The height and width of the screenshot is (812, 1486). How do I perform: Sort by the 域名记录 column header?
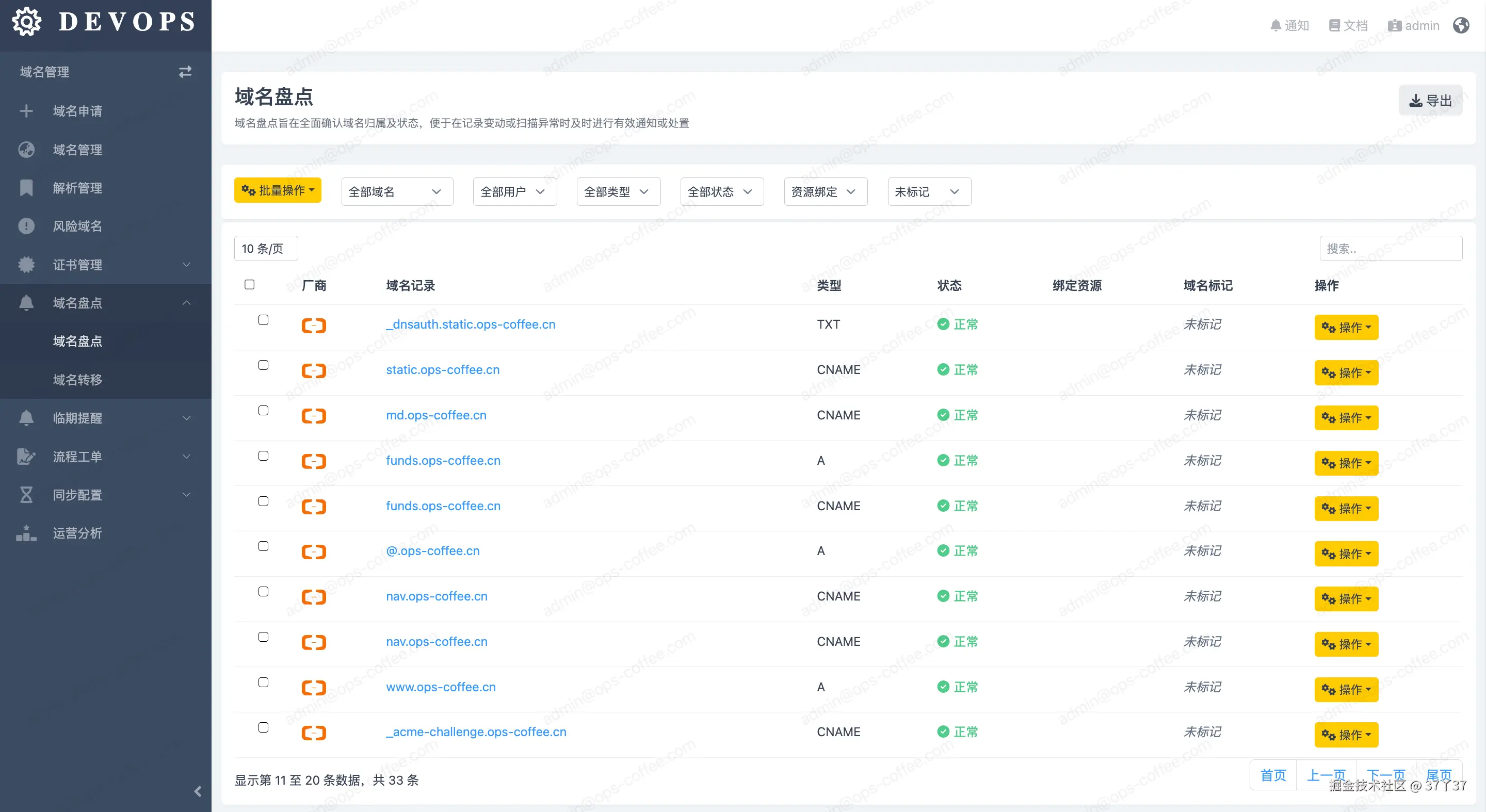tap(410, 285)
